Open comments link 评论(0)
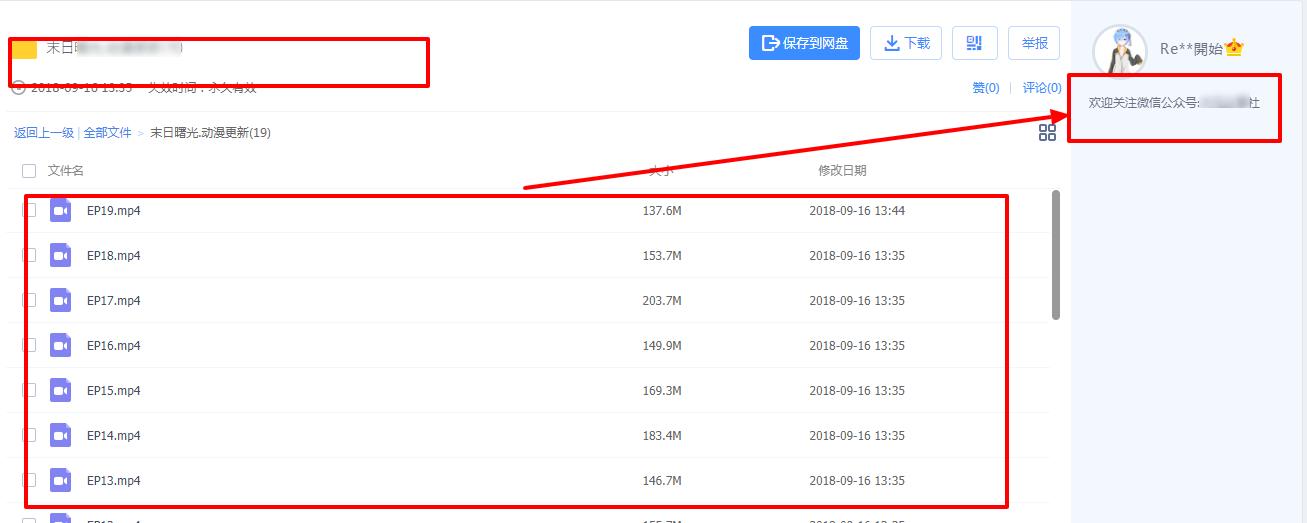This screenshot has height=523, width=1307. (x=1042, y=88)
